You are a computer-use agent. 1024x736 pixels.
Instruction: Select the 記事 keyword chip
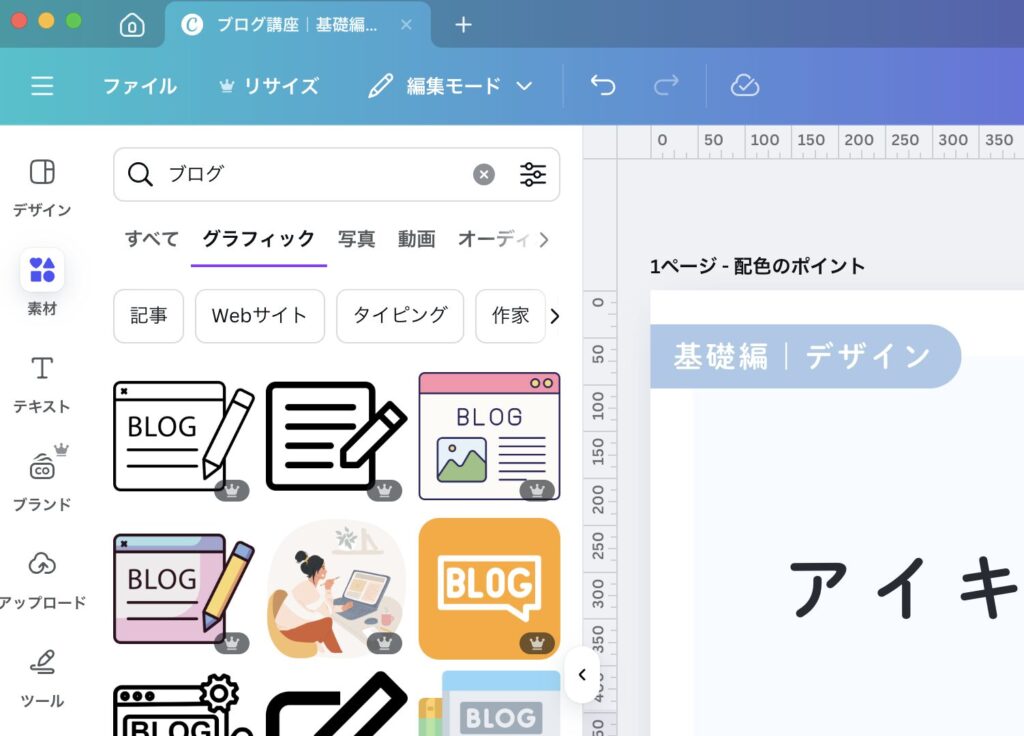pos(148,316)
